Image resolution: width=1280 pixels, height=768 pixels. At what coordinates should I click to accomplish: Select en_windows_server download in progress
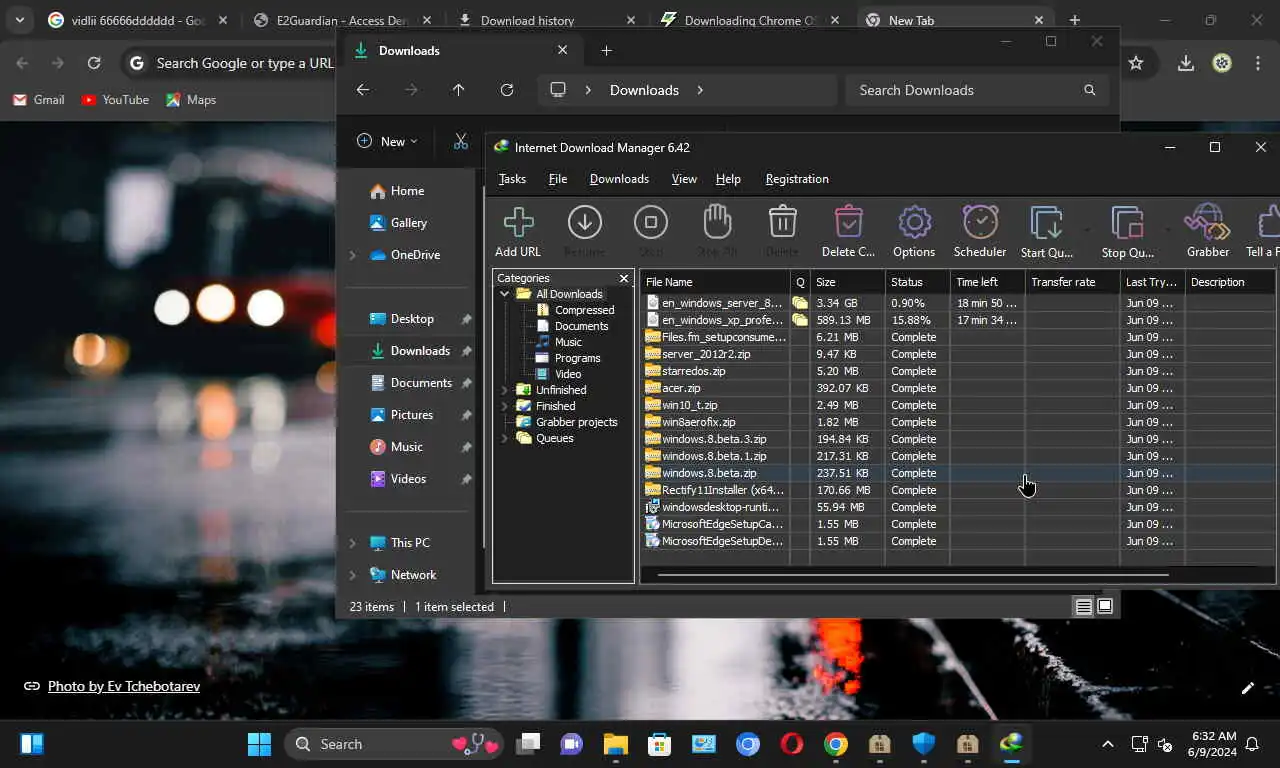pyautogui.click(x=958, y=303)
